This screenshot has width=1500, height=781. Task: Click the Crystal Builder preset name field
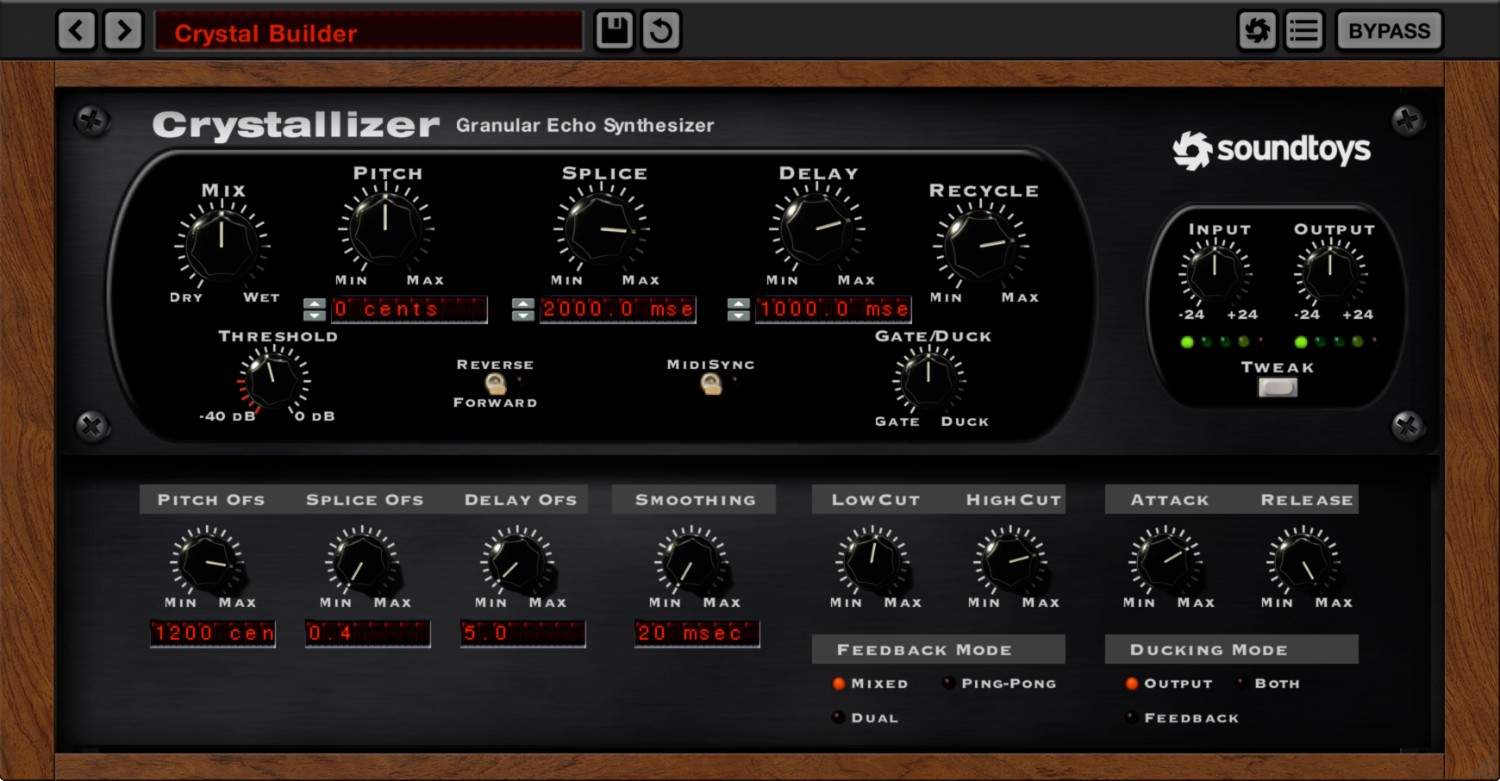point(367,30)
